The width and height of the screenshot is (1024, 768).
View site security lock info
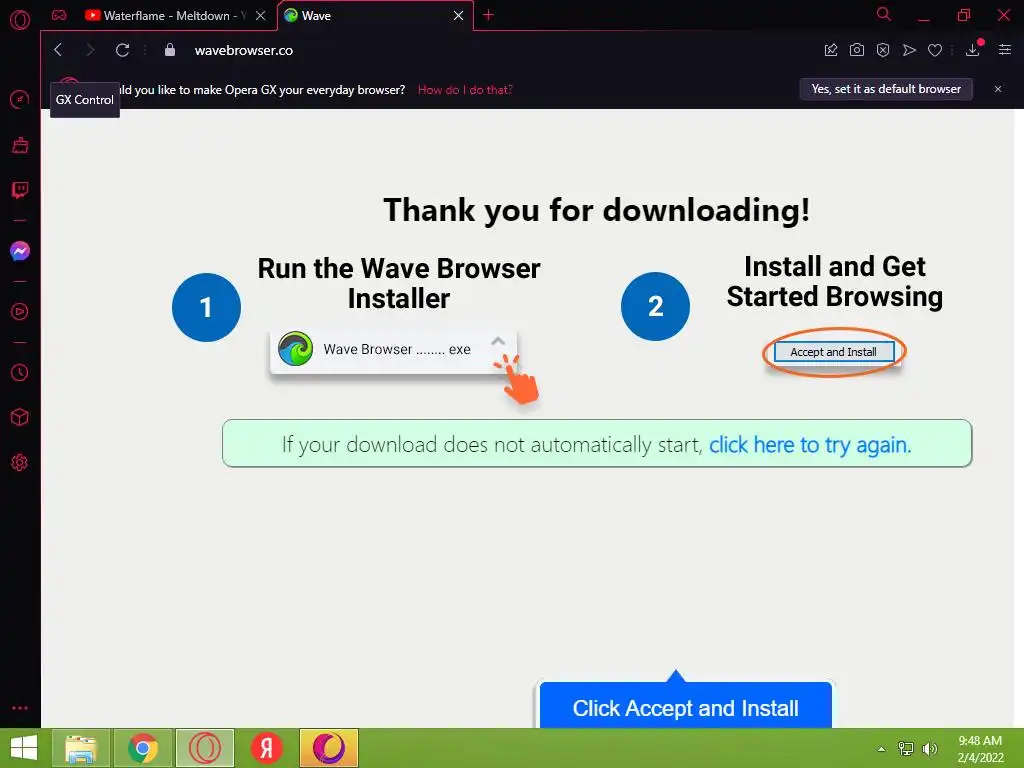tap(170, 50)
